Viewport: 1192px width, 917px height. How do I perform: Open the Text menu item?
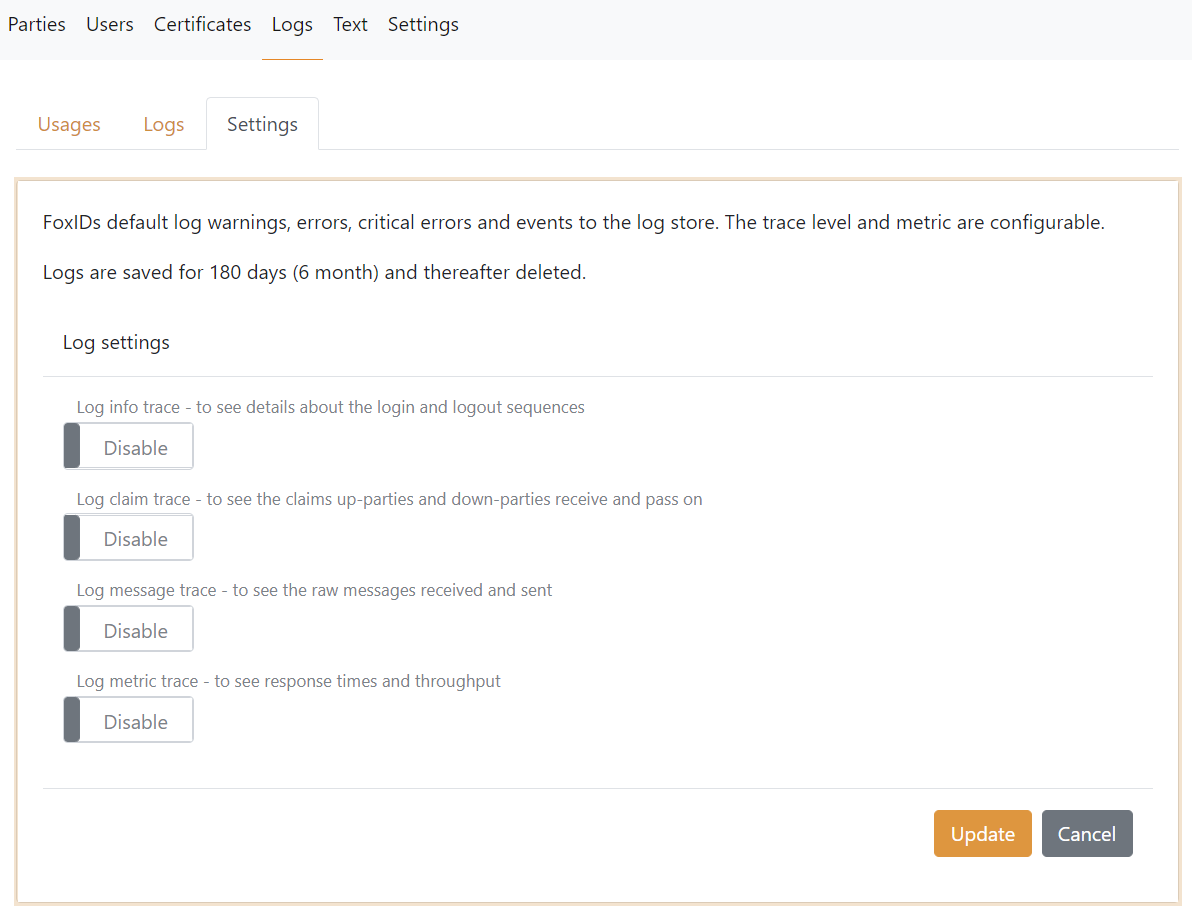(350, 24)
